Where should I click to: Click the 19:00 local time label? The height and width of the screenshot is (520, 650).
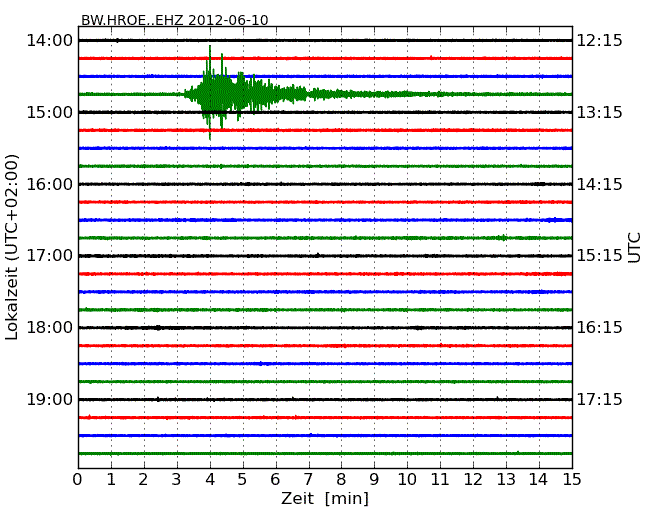pos(49,399)
